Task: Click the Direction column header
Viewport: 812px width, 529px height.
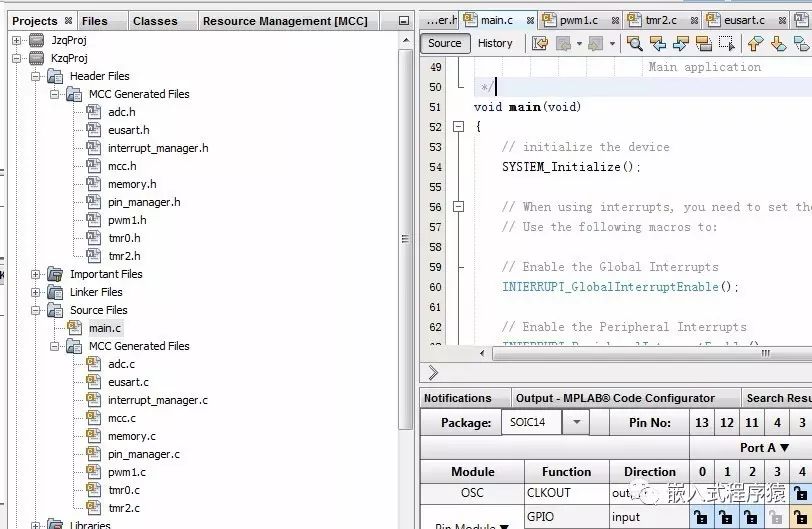Action: pyautogui.click(x=649, y=472)
